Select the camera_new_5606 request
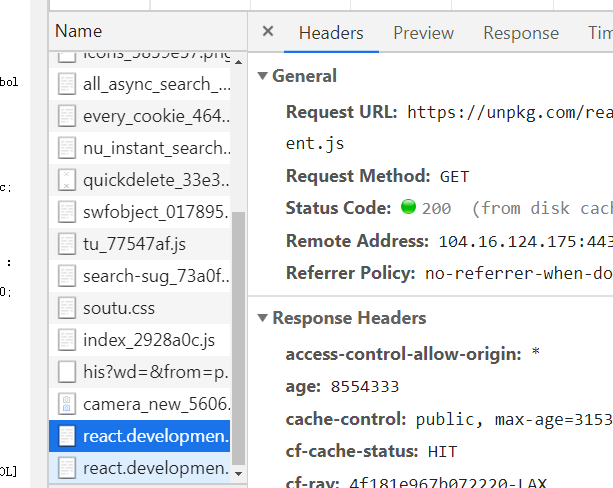The width and height of the screenshot is (613, 488). point(140,404)
